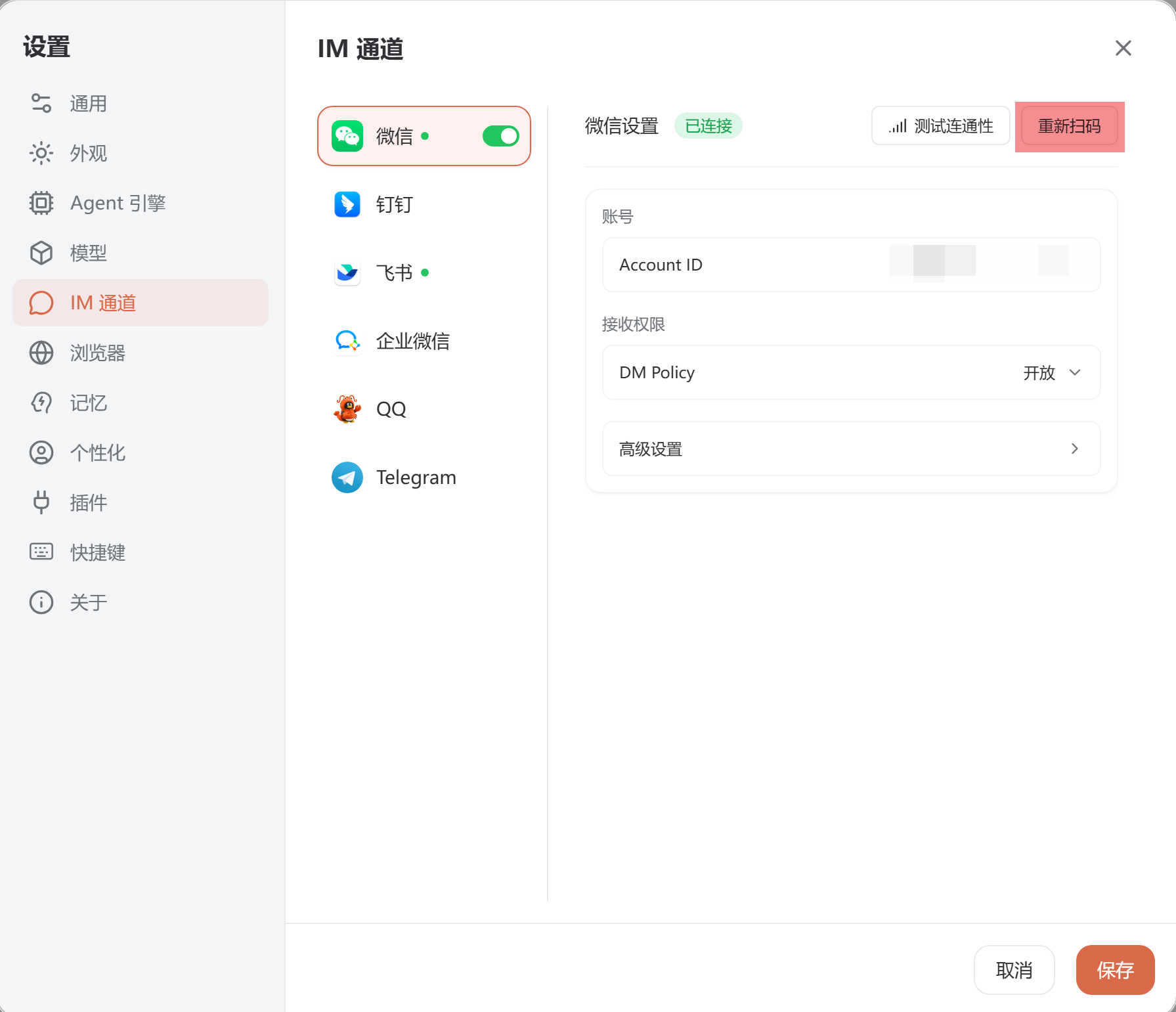Select 钉钉 channel label
This screenshot has height=1012, width=1176.
(394, 204)
